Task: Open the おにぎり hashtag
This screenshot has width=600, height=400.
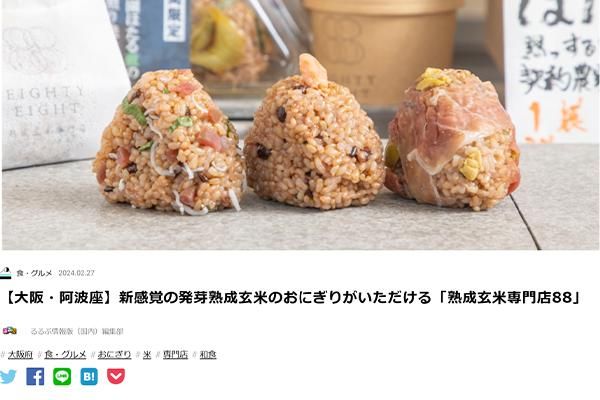Action: click(114, 355)
